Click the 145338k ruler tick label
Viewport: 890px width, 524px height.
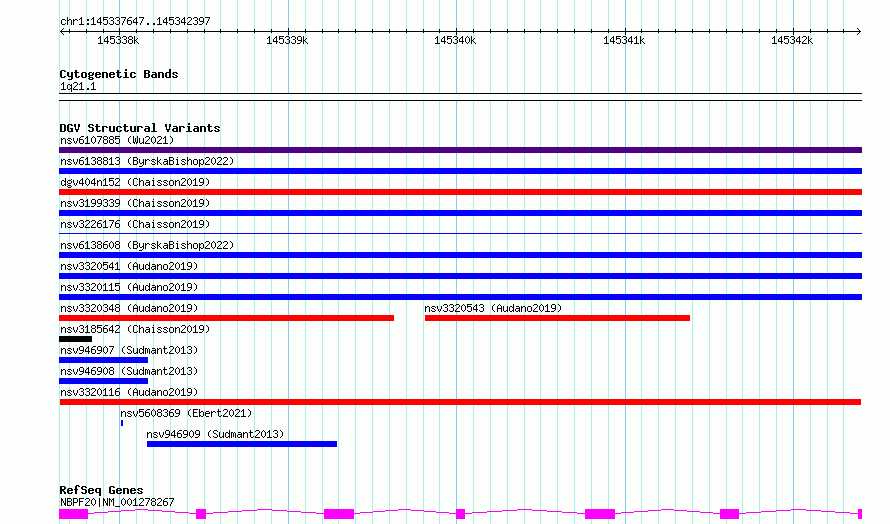(118, 40)
